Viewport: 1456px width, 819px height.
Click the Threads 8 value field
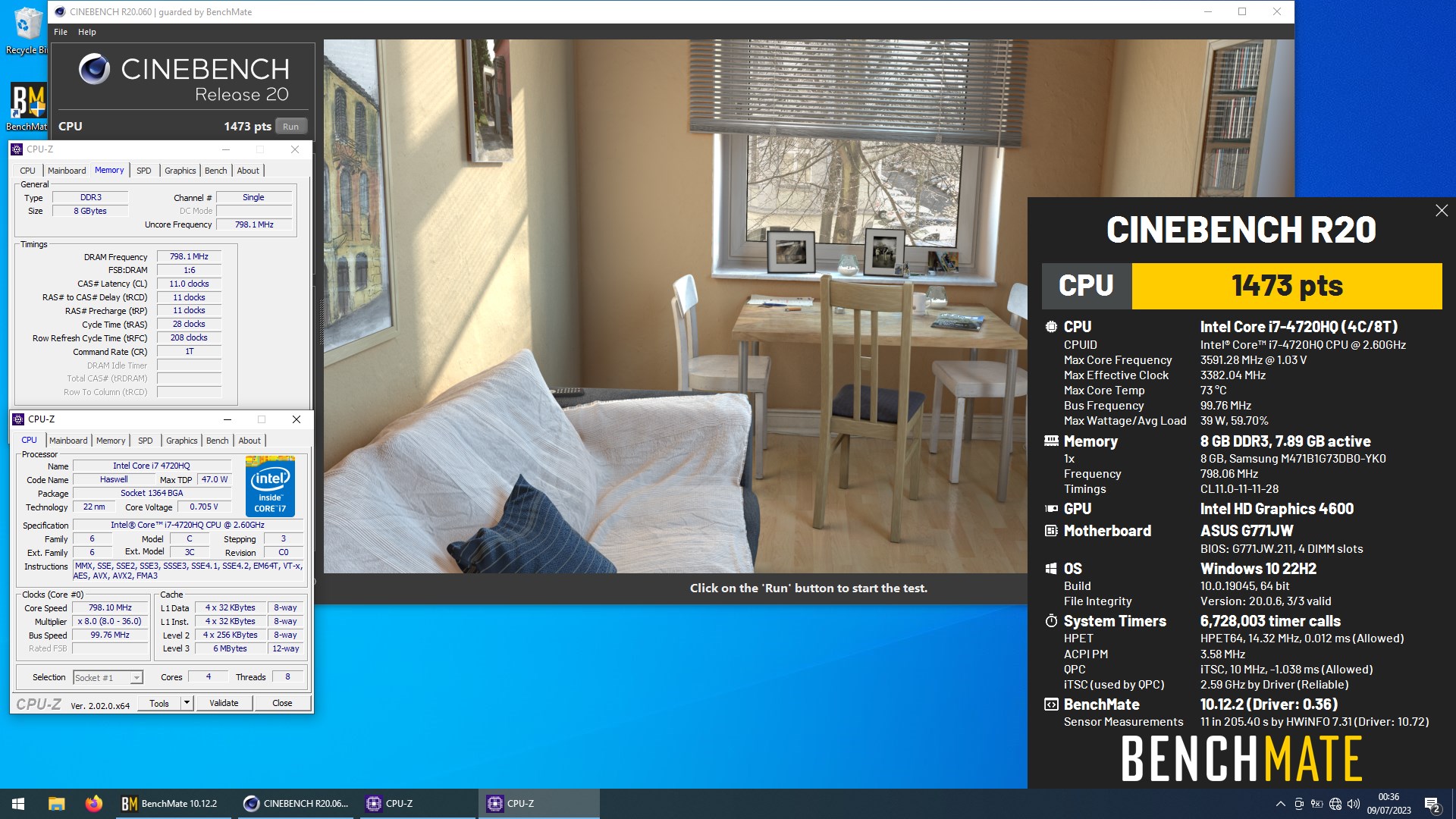coord(287,677)
